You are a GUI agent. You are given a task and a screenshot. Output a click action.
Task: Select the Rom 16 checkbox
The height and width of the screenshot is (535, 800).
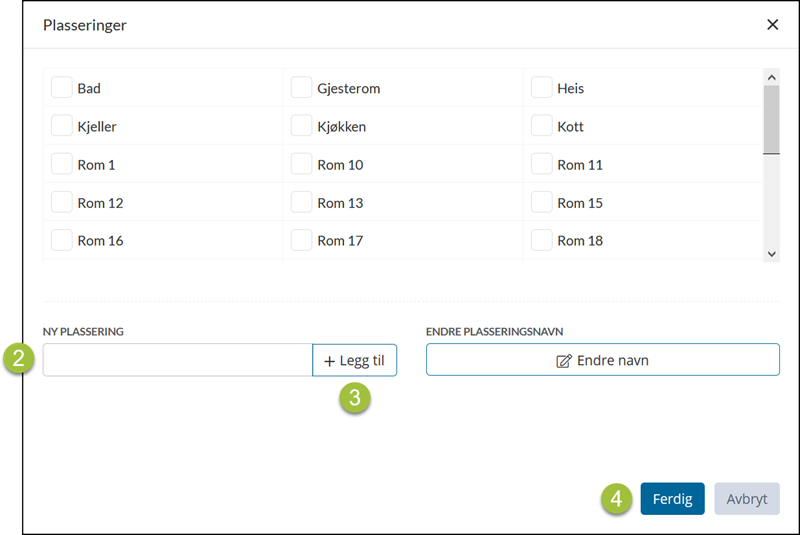coord(62,240)
